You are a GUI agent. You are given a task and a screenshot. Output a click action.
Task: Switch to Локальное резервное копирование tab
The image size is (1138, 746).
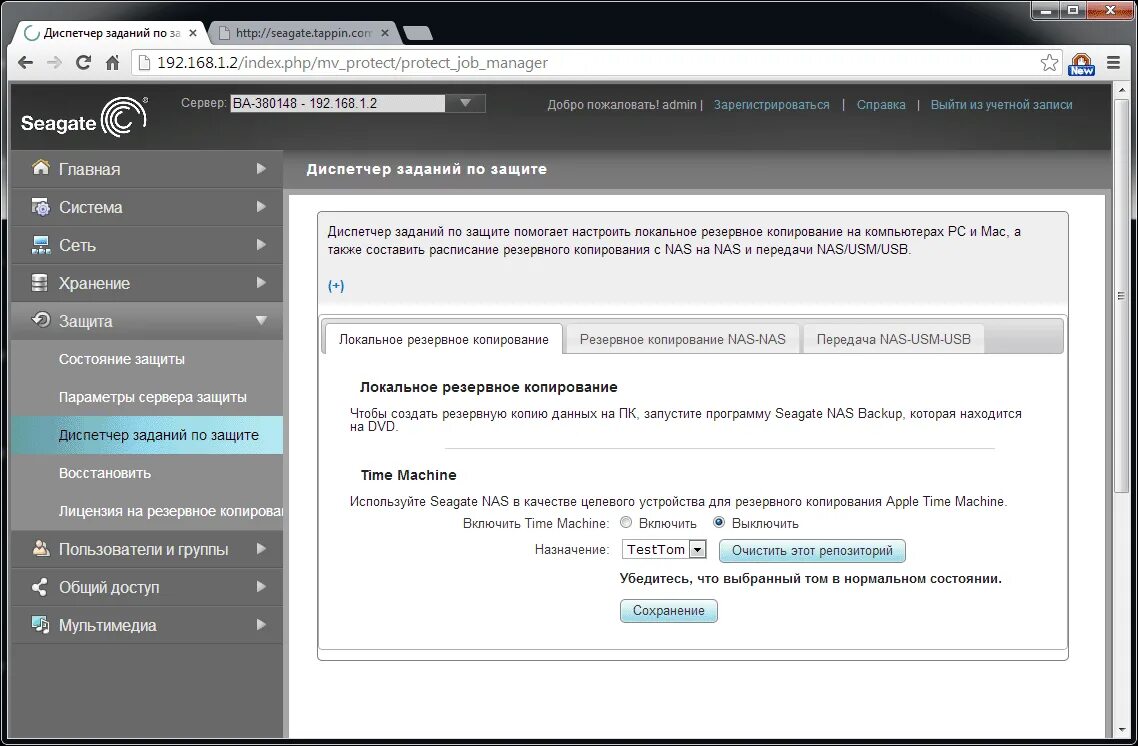coord(443,339)
